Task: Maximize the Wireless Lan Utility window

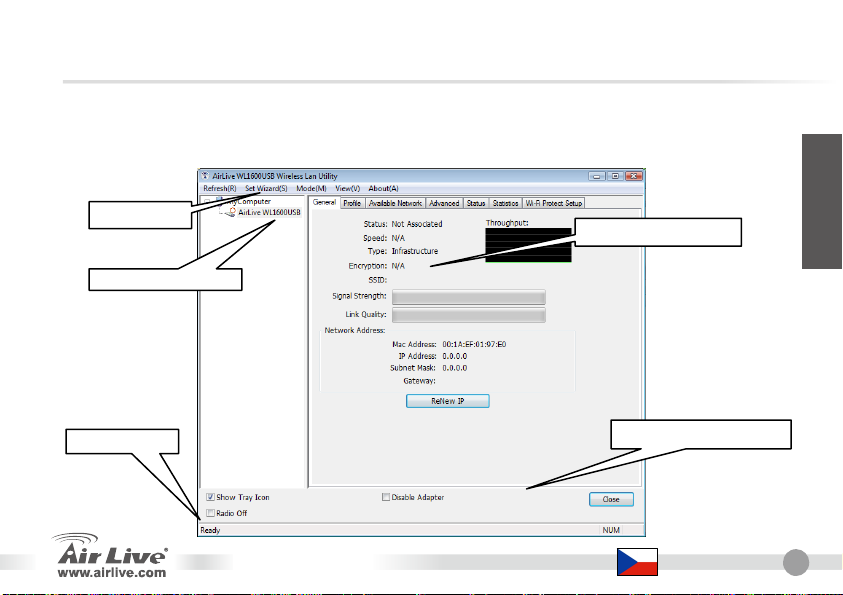Action: (x=616, y=176)
